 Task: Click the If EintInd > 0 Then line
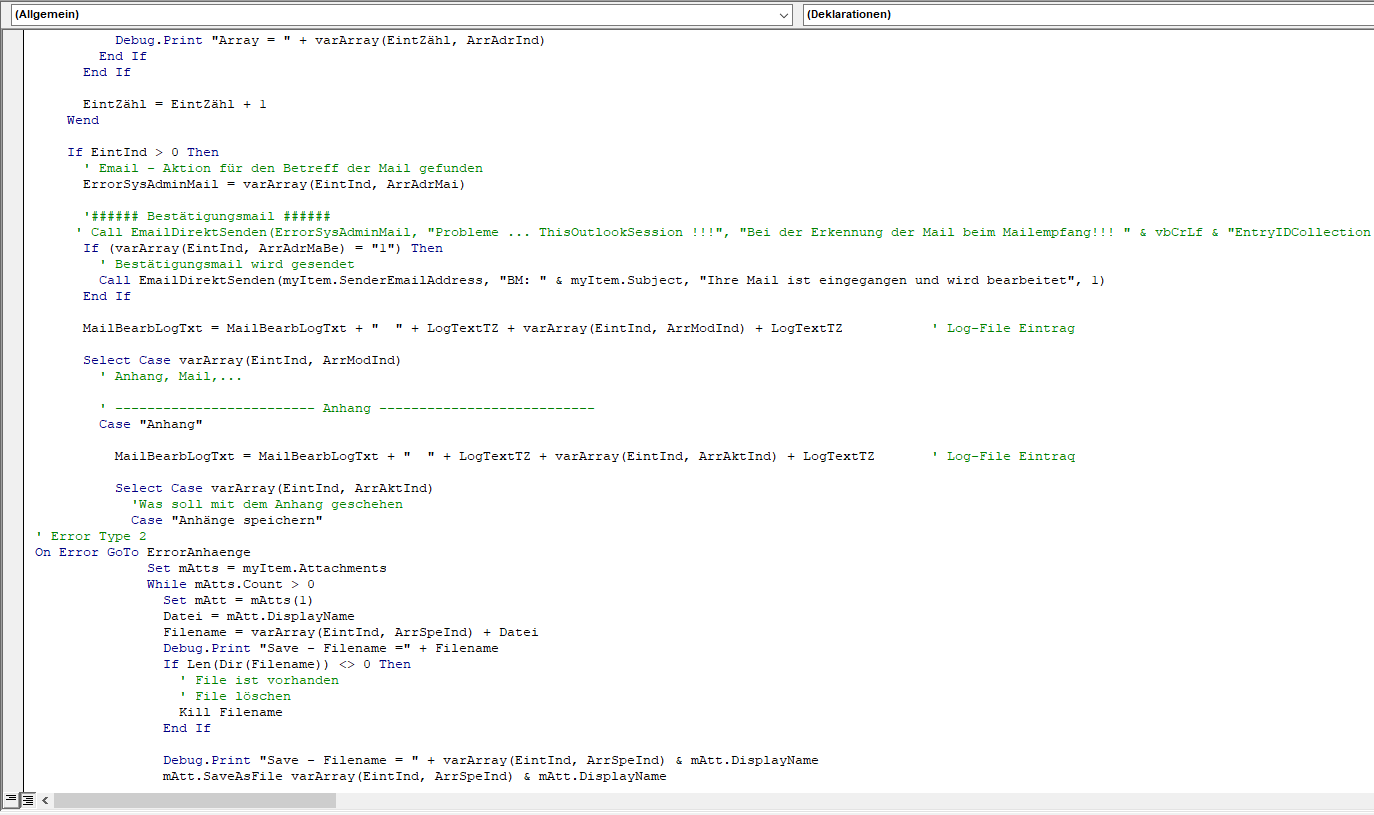click(143, 152)
